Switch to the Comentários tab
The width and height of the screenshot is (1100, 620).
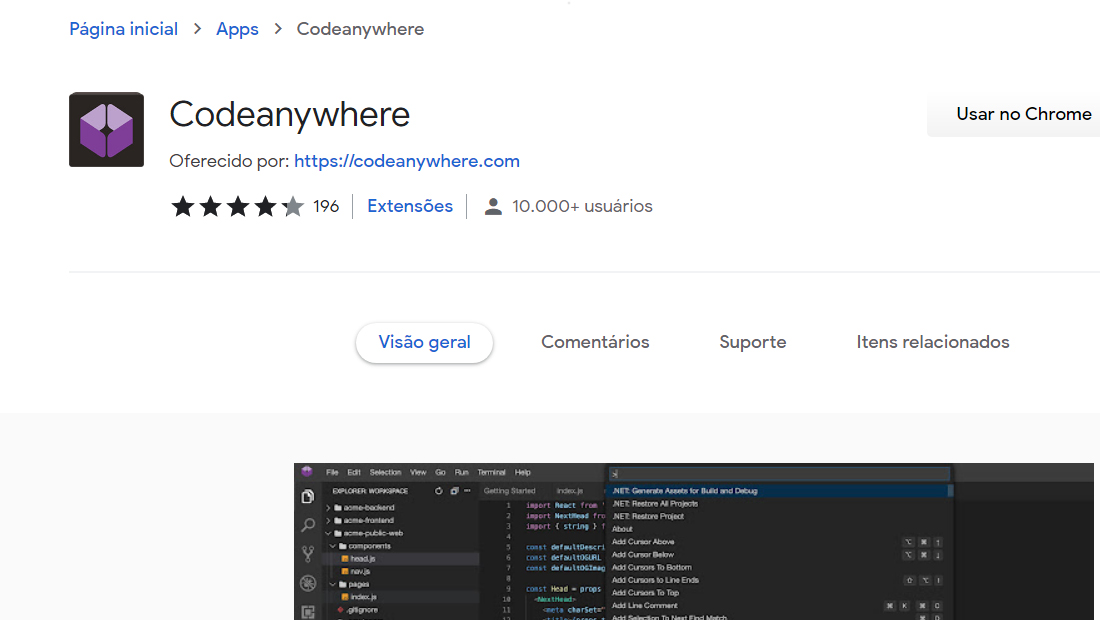(595, 342)
